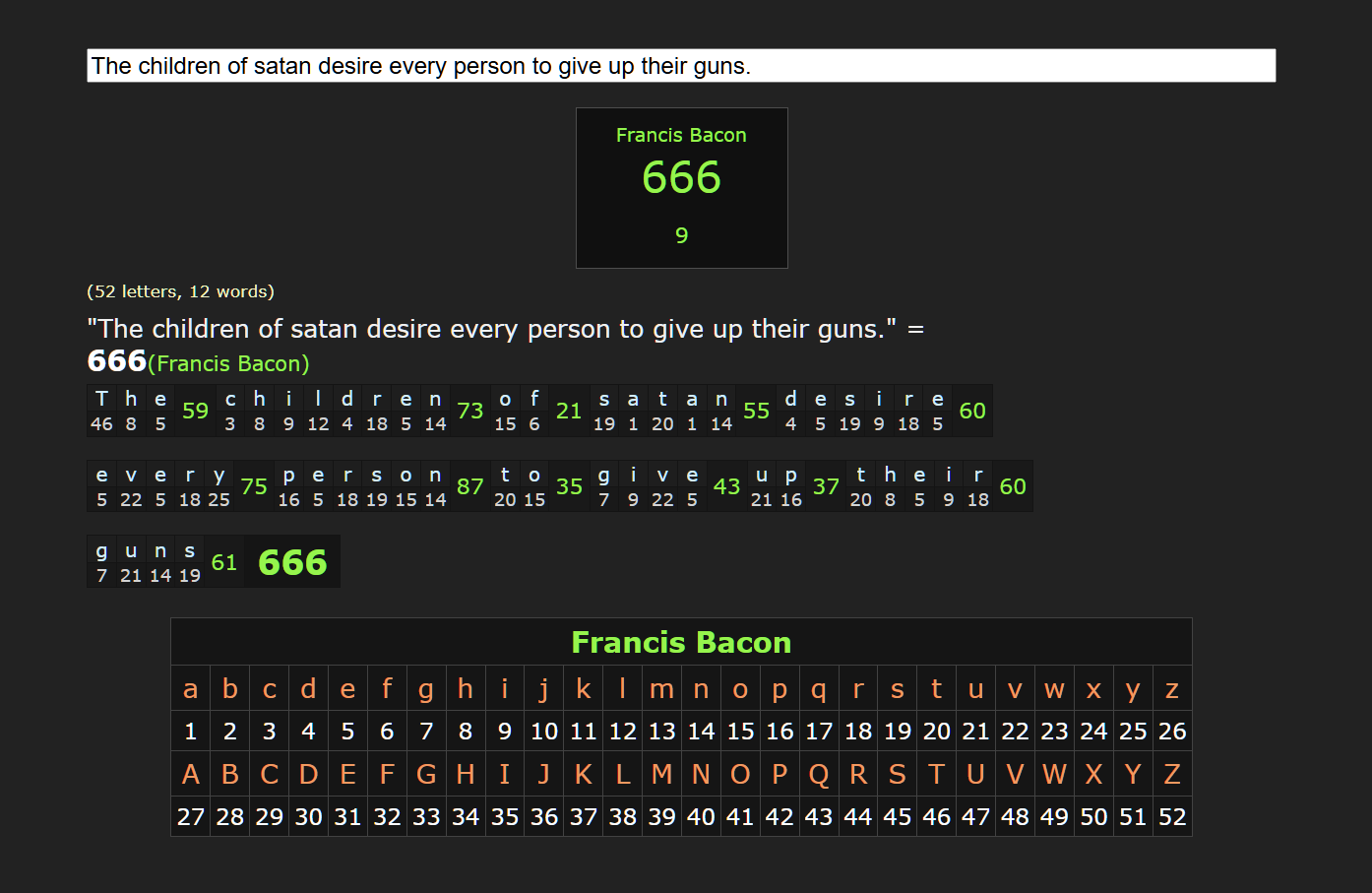Click lowercase q in the cipher table
1372x893 pixels.
(819, 689)
